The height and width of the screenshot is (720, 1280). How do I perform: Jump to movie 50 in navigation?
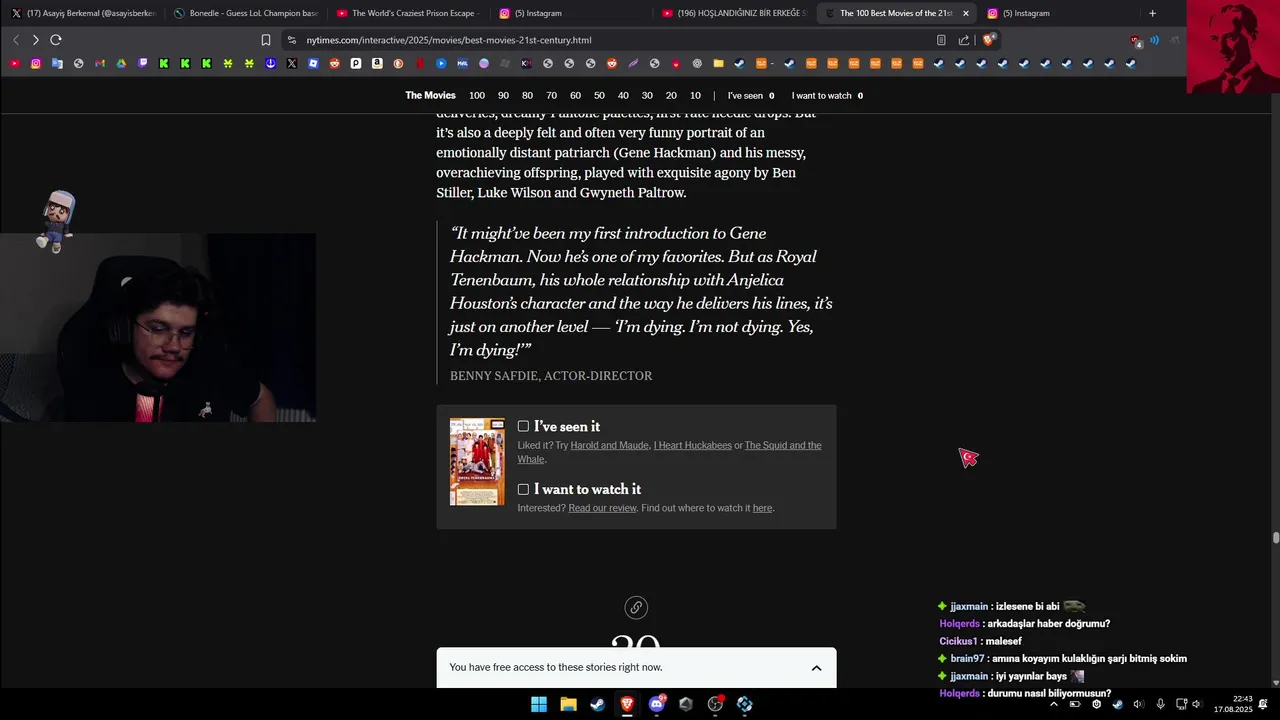[599, 96]
